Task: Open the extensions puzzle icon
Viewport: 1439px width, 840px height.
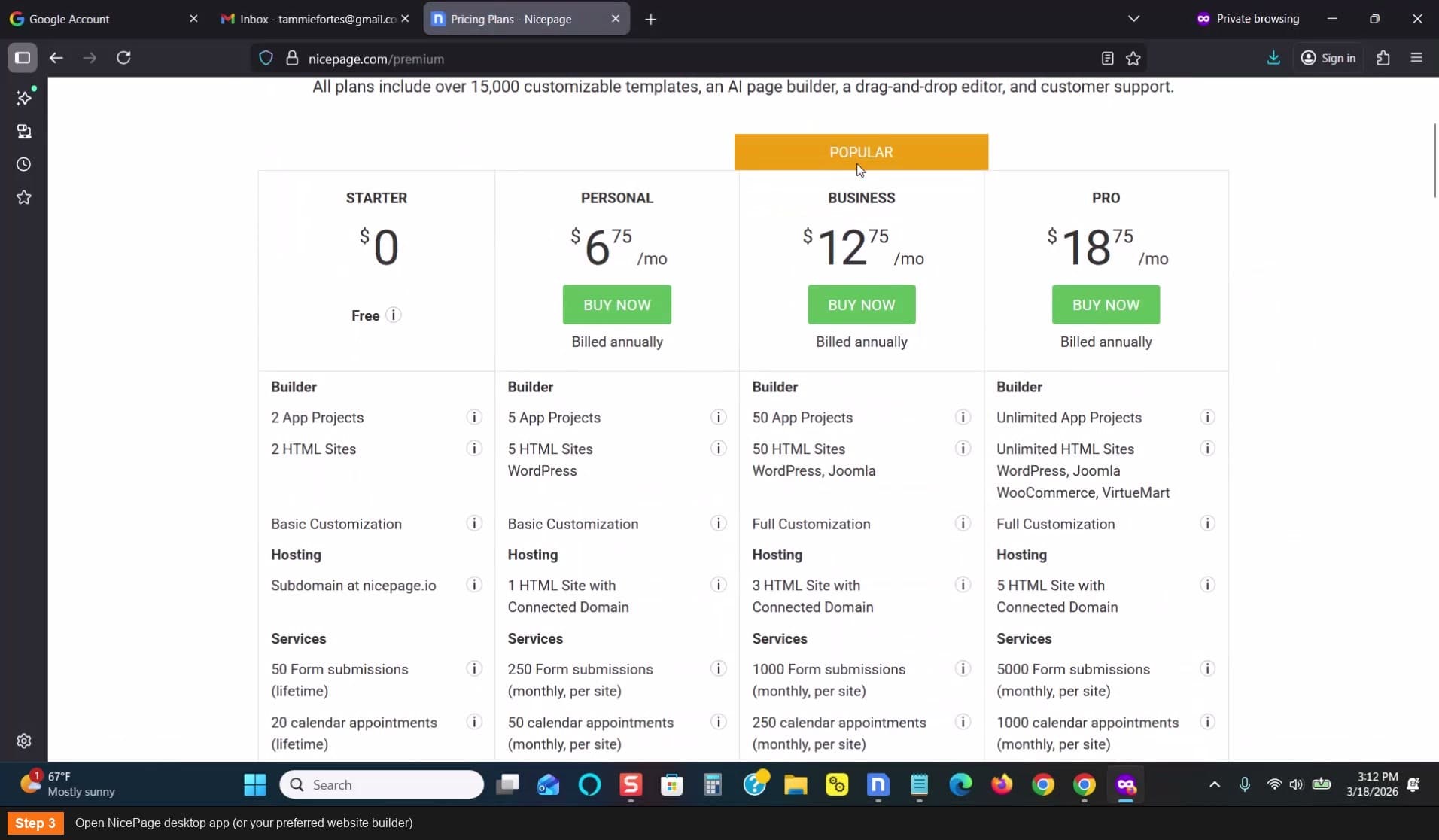Action: [x=1383, y=58]
